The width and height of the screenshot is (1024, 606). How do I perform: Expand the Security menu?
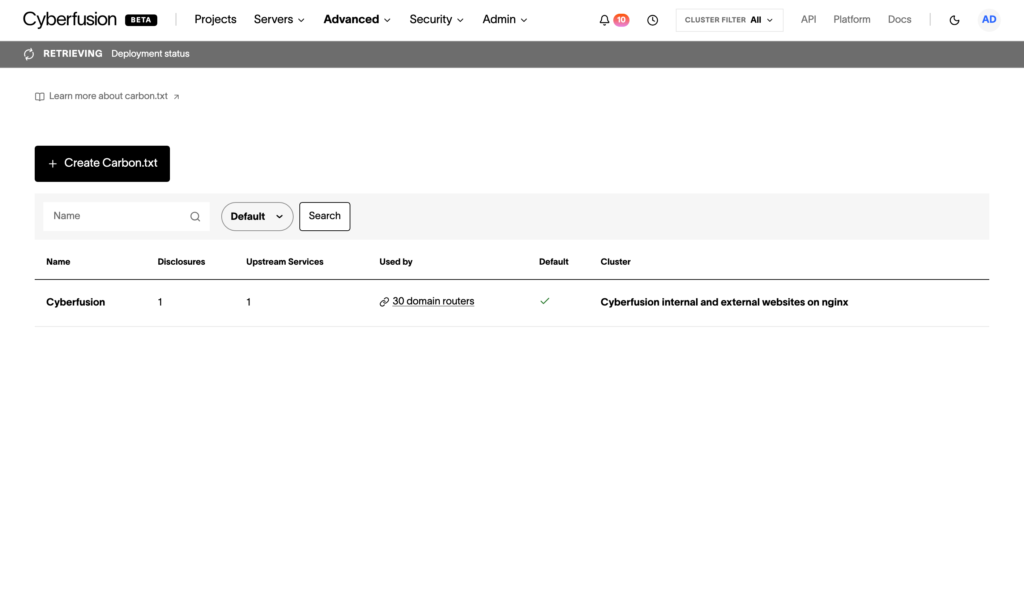pyautogui.click(x=436, y=20)
